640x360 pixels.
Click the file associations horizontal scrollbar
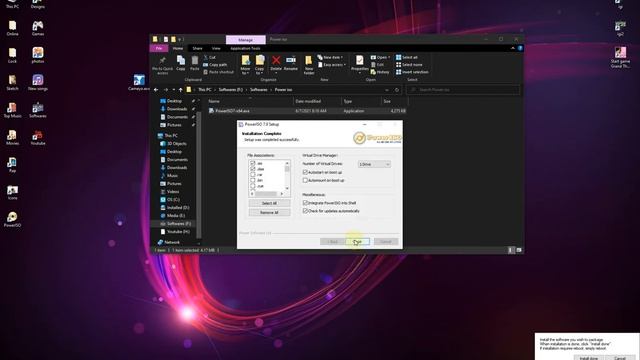coord(267,194)
